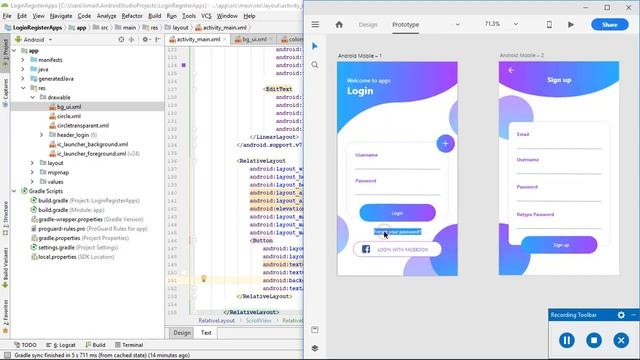Viewport: 640px width, 360px height.
Task: Click scroll-from-source target icon in Project panel
Action: (x=121, y=40)
